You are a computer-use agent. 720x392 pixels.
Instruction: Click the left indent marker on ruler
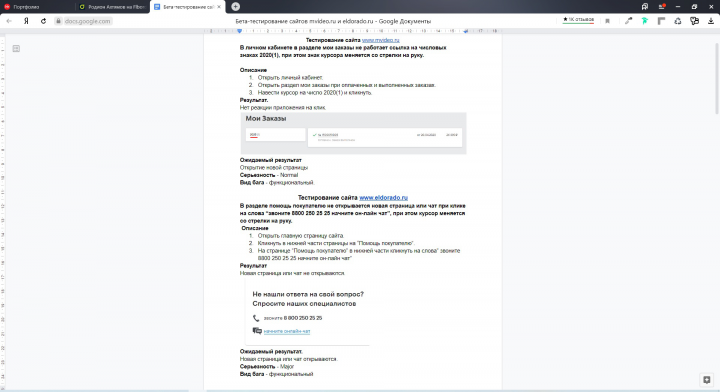point(239,31)
